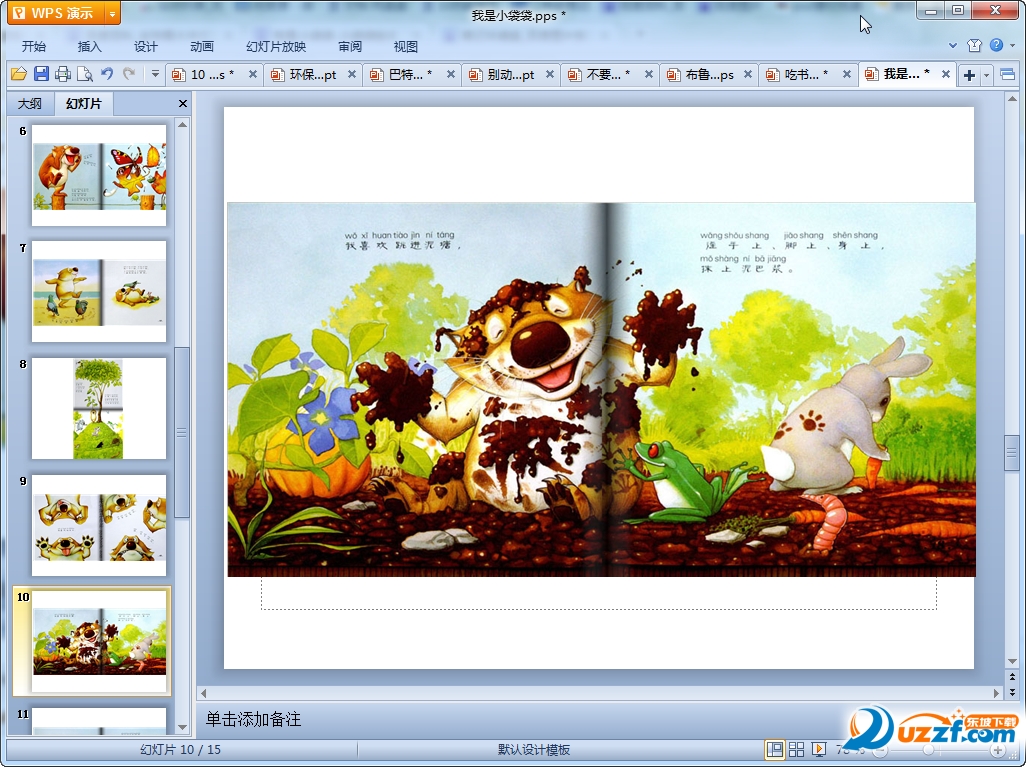Click horizontal scrollbar left arrow
This screenshot has height=767, width=1026.
coord(203,693)
